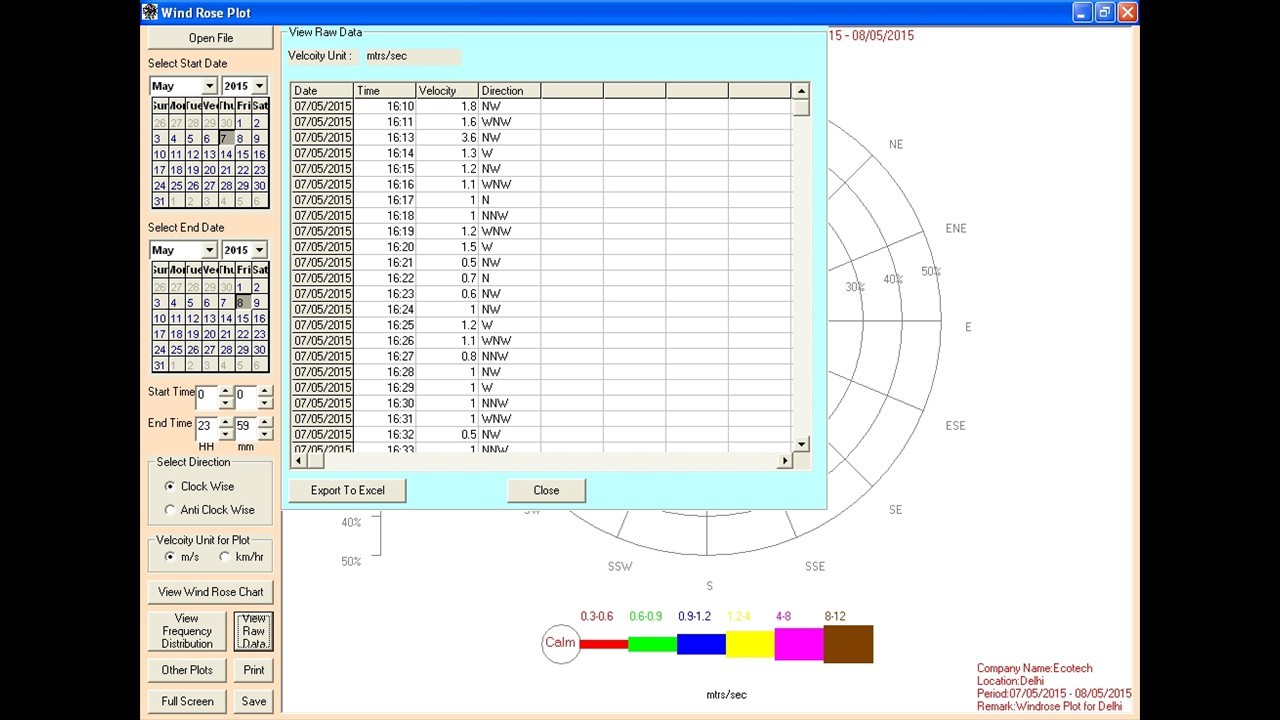Click the horizontal scroll left arrow
This screenshot has height=720, width=1280.
pyautogui.click(x=298, y=460)
